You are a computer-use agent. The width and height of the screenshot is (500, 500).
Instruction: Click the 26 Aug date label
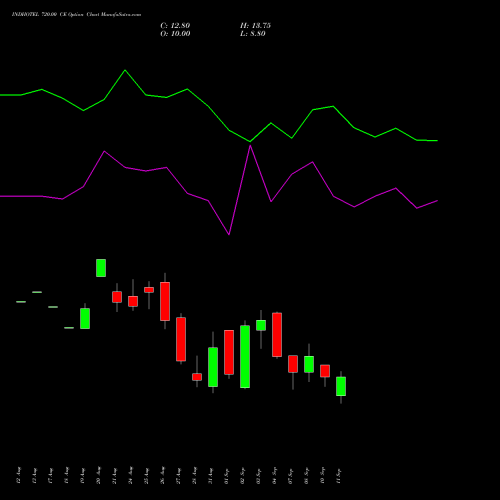click(x=163, y=475)
